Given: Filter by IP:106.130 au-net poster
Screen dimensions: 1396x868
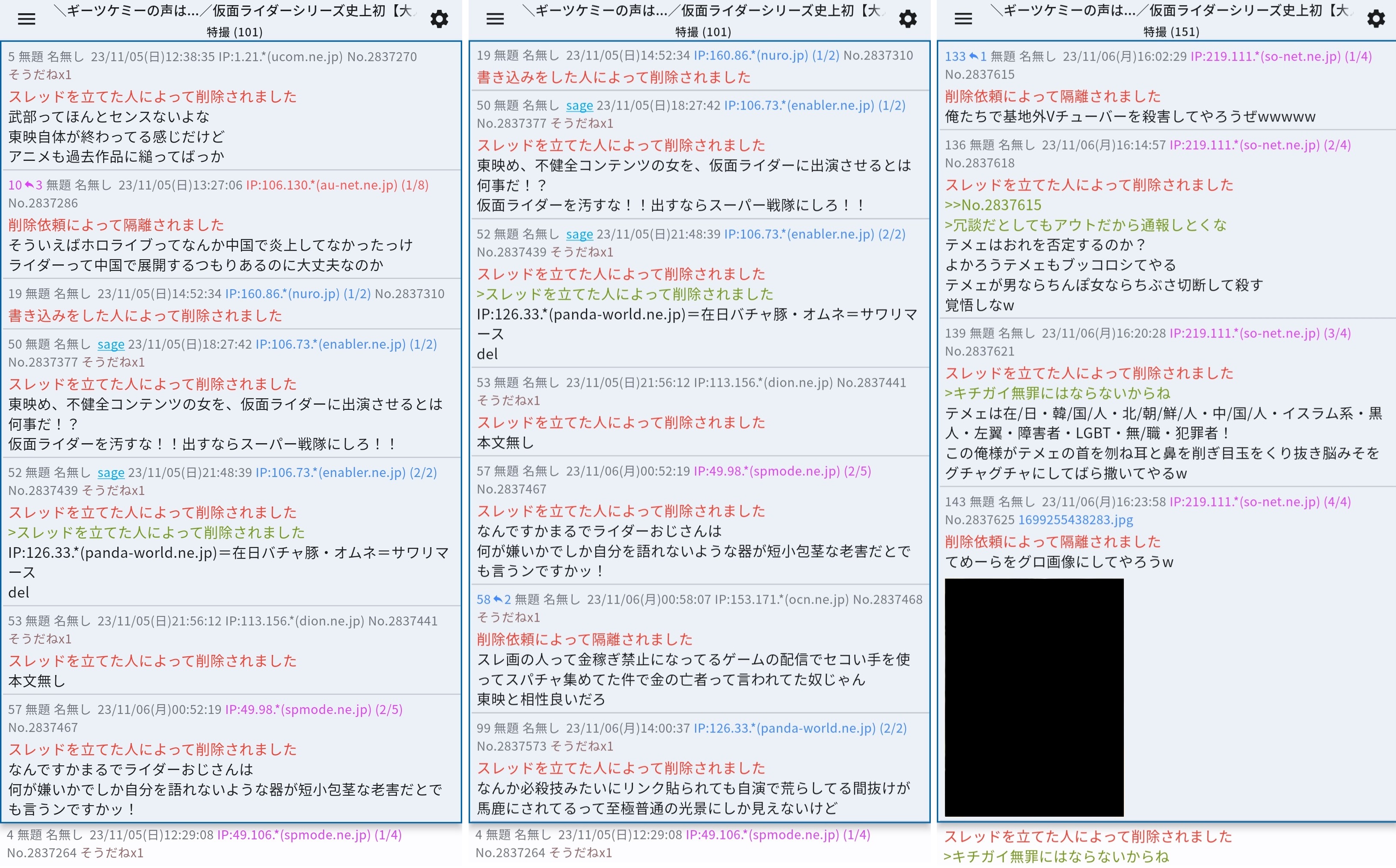Looking at the screenshot, I should click(x=321, y=185).
